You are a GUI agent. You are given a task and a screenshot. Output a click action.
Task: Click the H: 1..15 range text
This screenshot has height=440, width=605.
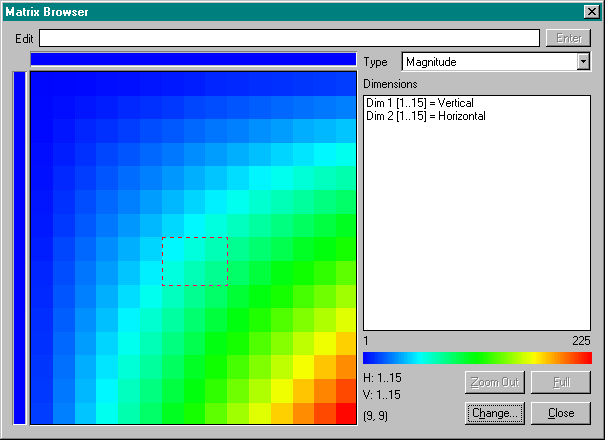click(382, 377)
